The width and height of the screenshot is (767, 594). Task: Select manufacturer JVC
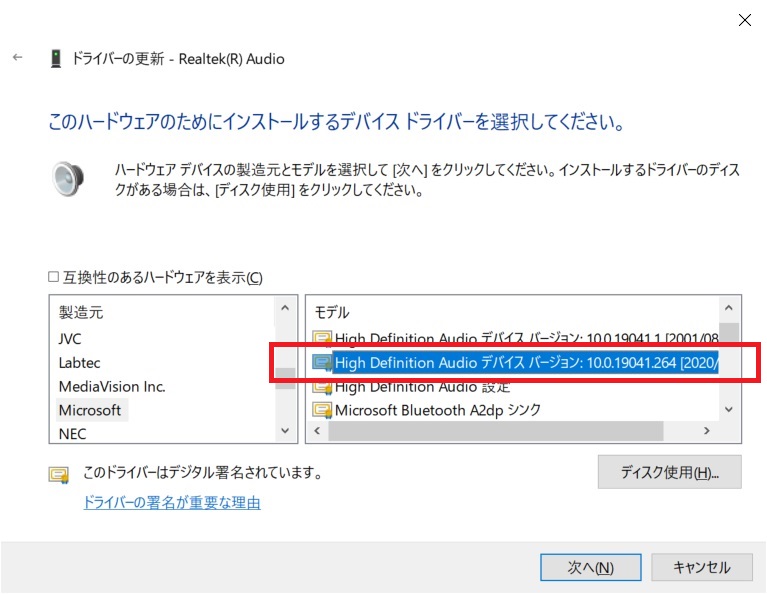click(x=70, y=339)
